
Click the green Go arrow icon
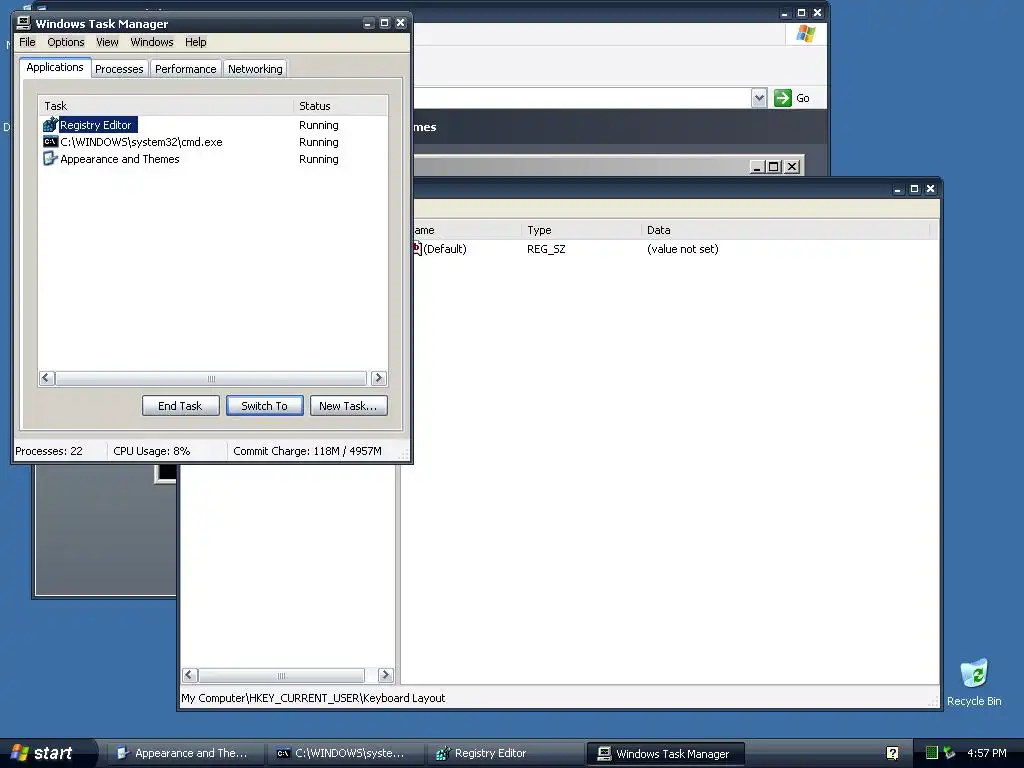pyautogui.click(x=782, y=98)
